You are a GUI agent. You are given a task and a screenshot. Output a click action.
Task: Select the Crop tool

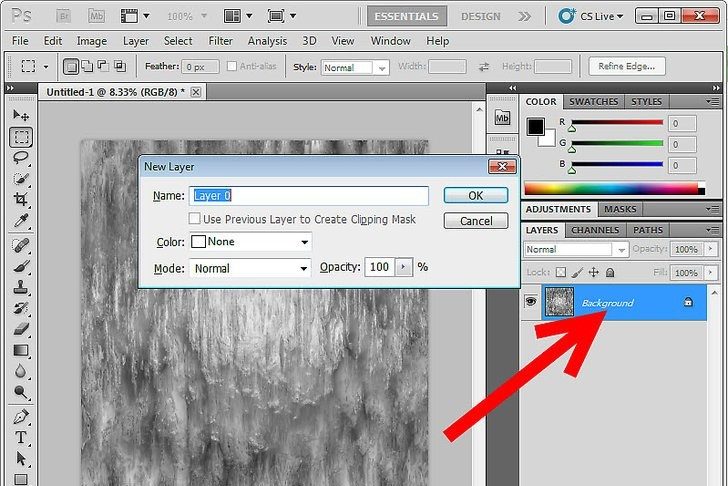pos(21,199)
